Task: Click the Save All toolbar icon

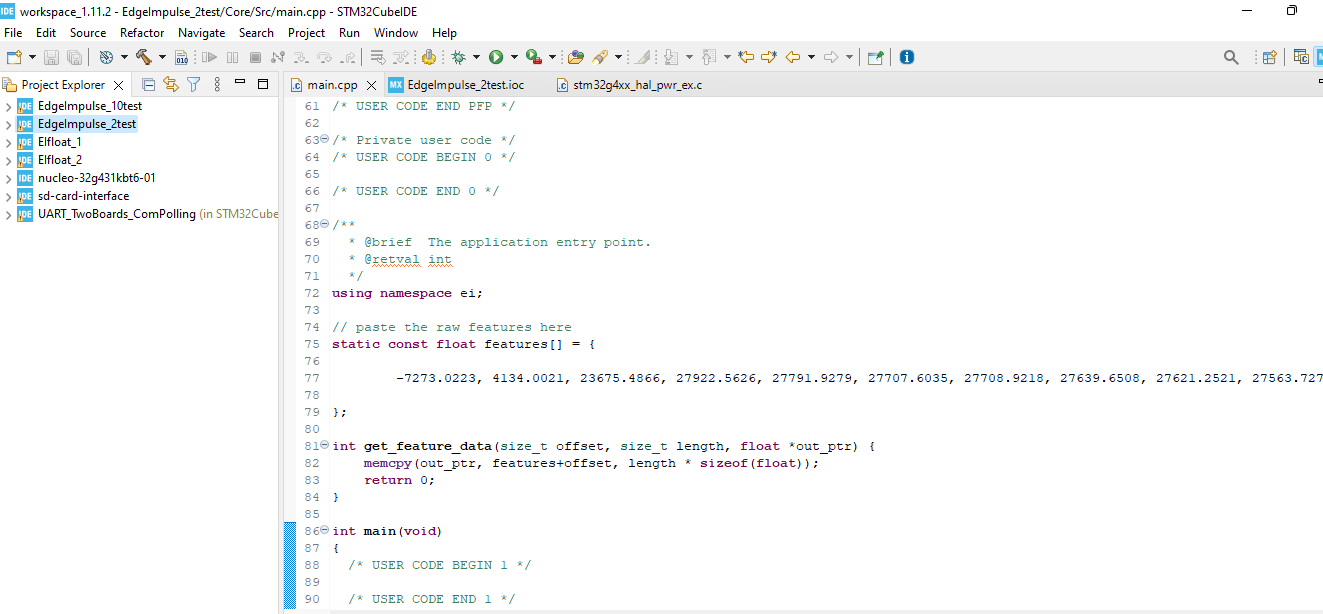Action: 74,57
